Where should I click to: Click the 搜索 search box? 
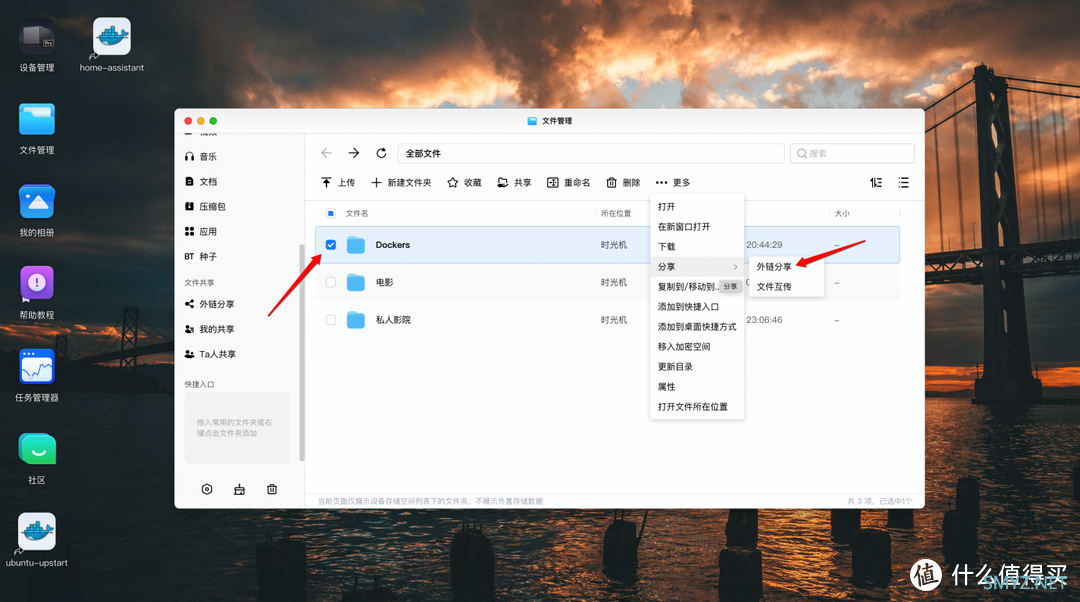pos(853,153)
